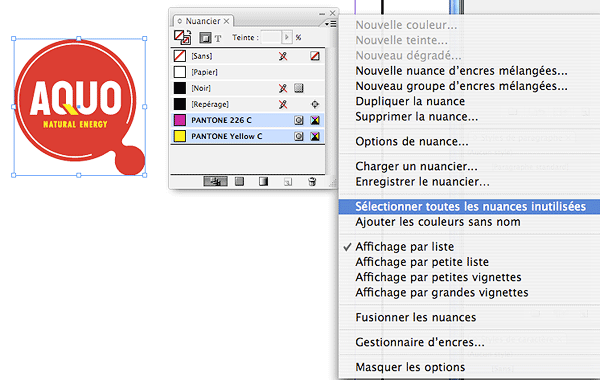
Task: Select the [Repérage] swatch row
Action: tap(248, 104)
